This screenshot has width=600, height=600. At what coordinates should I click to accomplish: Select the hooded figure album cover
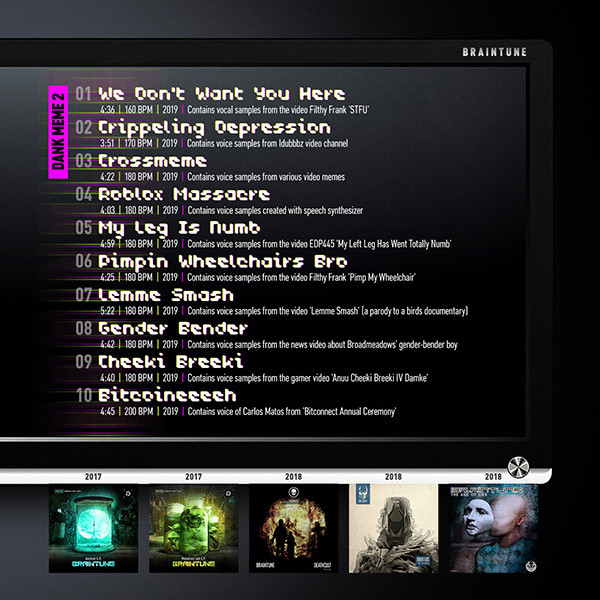[393, 529]
